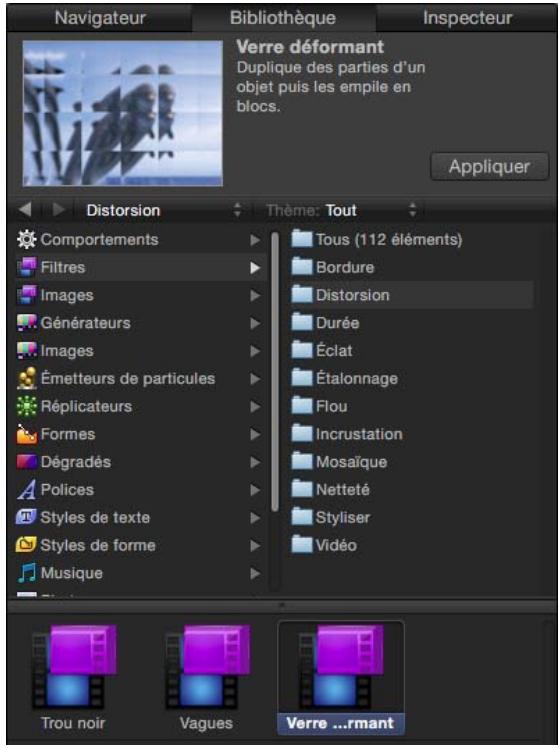Viewport: 560px width, 748px height.
Task: Click the Comportements gear icon
Action: (x=26, y=239)
